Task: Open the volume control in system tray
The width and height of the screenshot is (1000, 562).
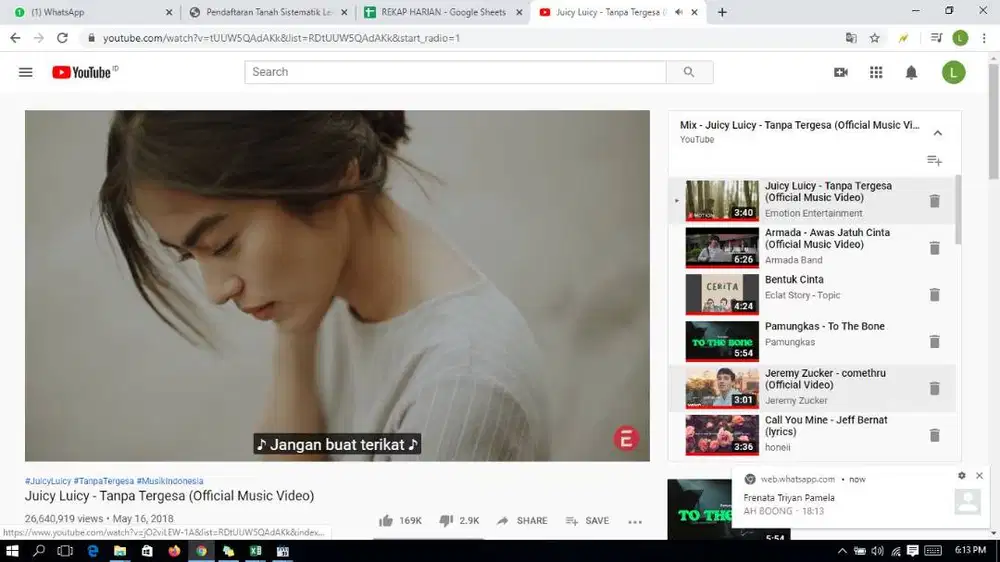Action: click(x=878, y=551)
